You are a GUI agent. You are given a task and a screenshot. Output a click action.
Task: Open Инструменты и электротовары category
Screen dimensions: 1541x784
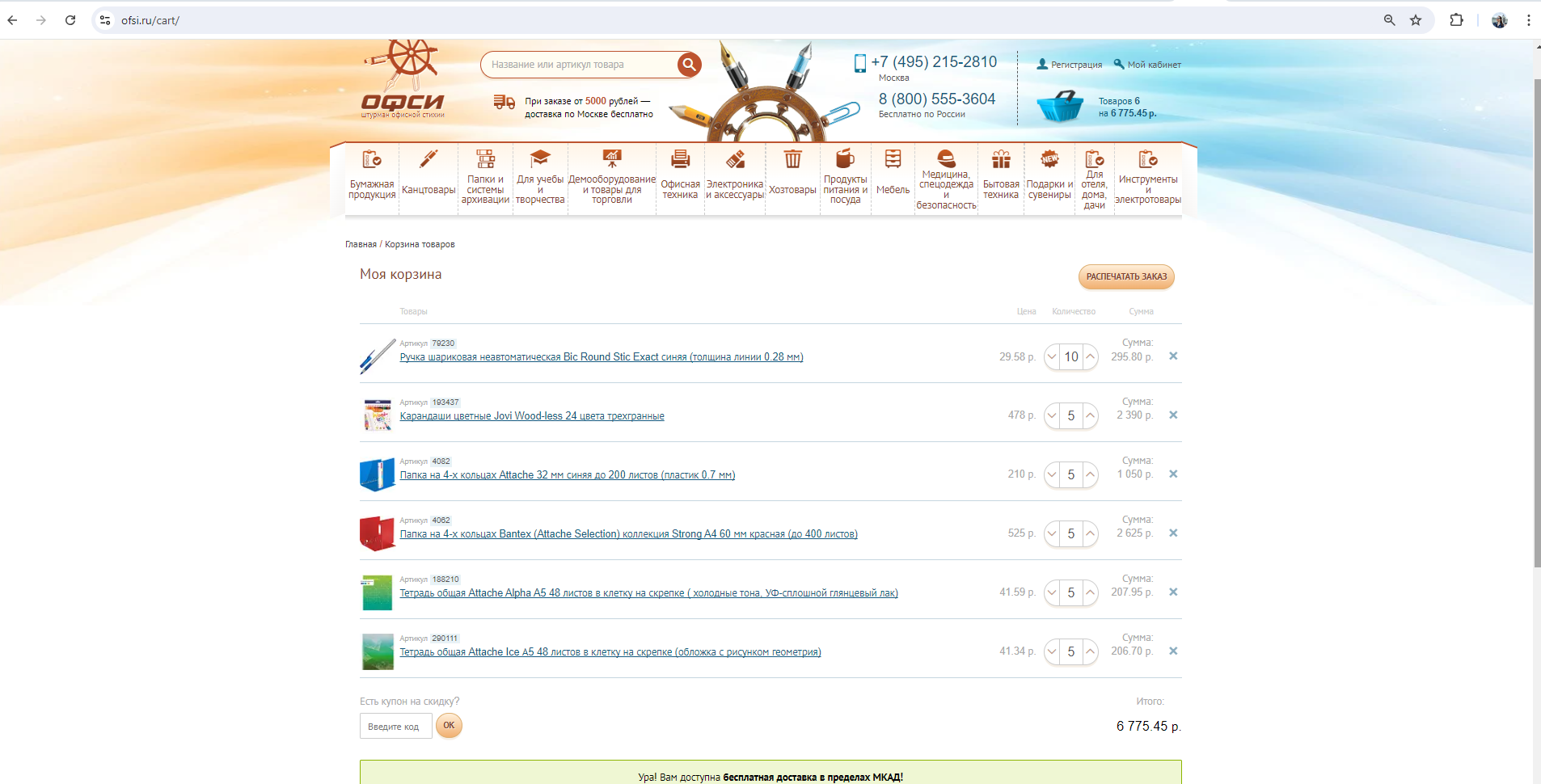(x=1148, y=179)
